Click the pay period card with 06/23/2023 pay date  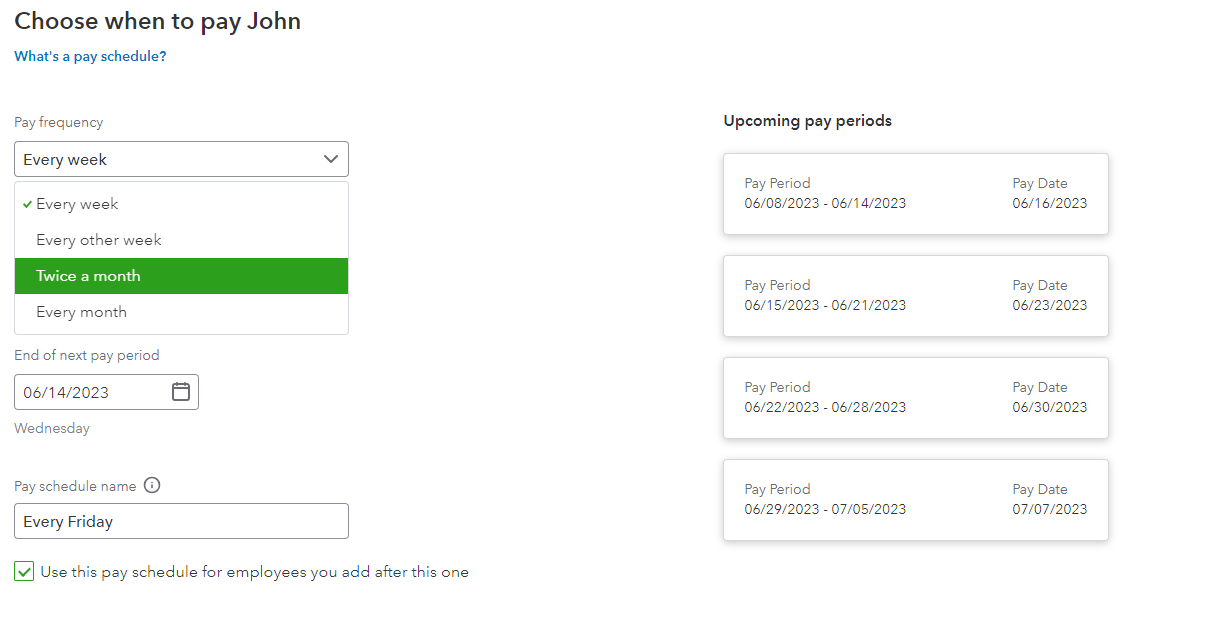click(x=915, y=296)
